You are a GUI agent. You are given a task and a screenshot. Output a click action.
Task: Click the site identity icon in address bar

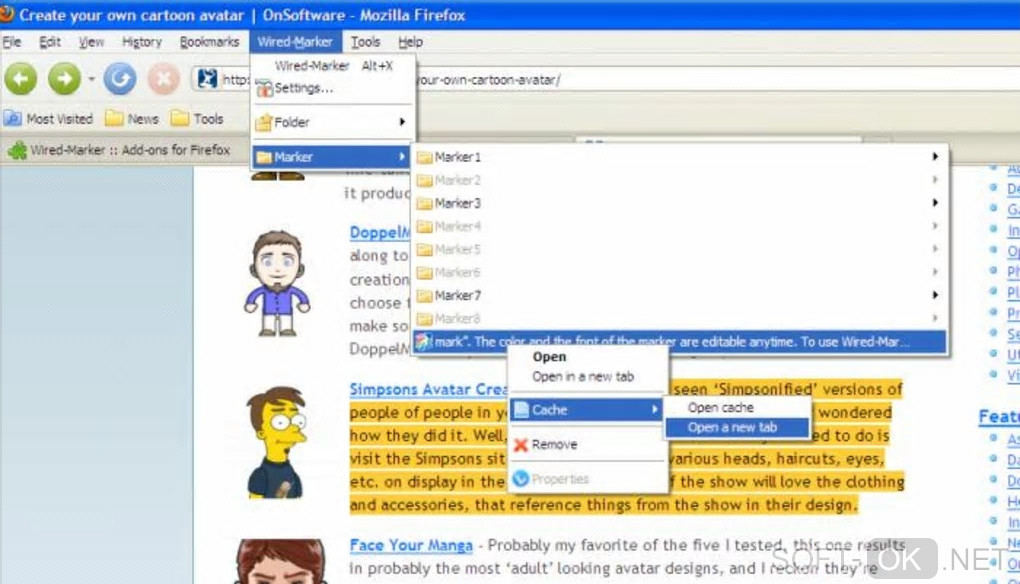point(207,79)
